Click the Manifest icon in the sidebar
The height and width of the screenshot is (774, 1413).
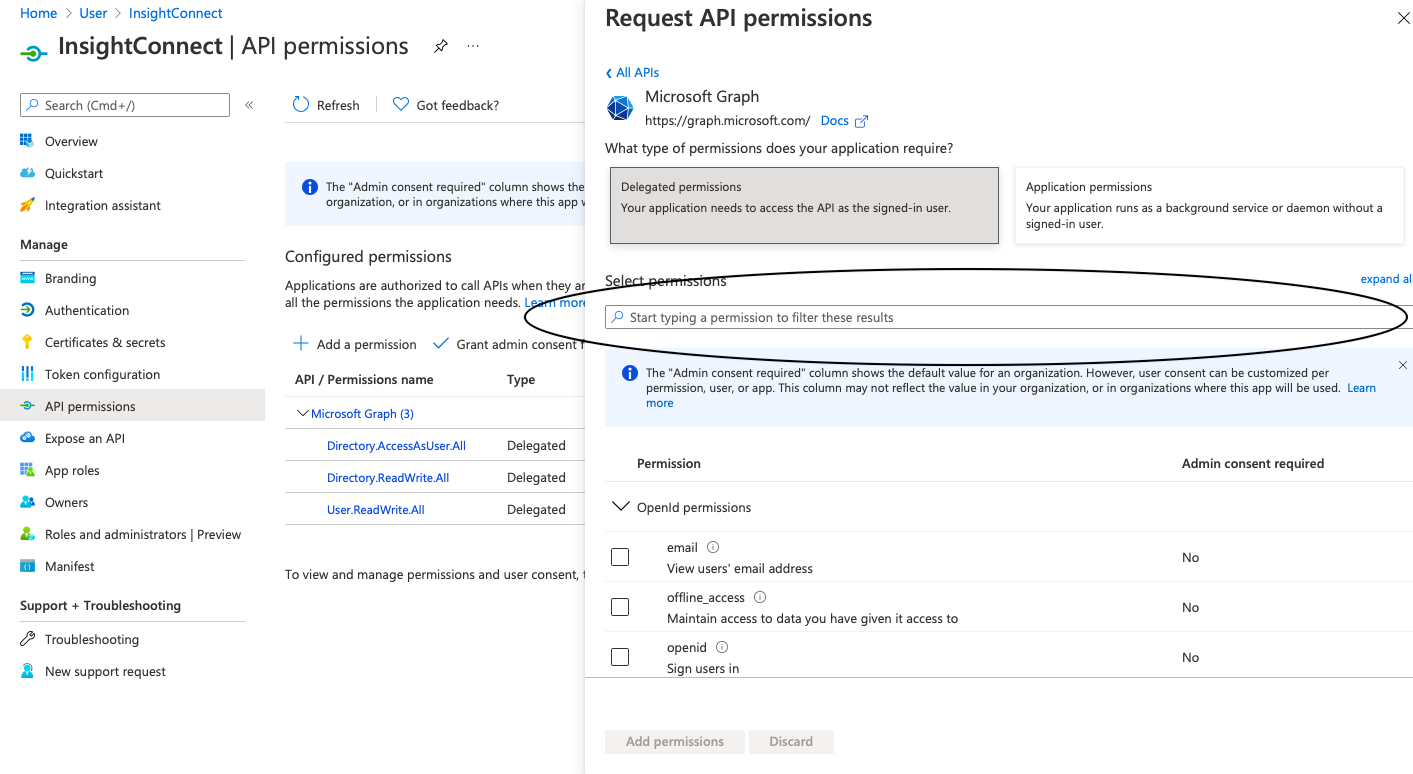[27, 566]
